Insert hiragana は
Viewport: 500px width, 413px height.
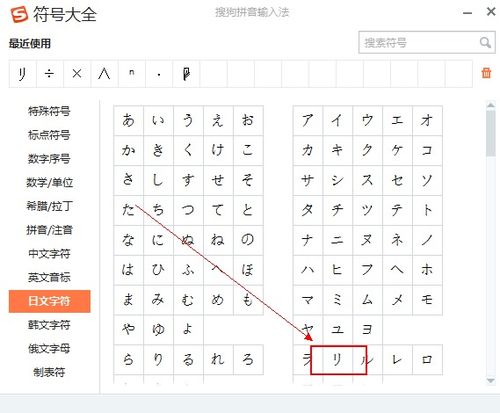tap(128, 270)
